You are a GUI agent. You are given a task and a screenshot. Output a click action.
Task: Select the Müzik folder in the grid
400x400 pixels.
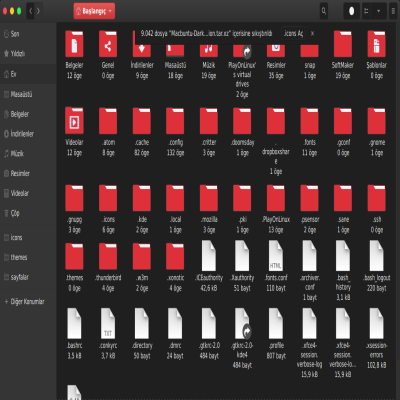(x=209, y=50)
